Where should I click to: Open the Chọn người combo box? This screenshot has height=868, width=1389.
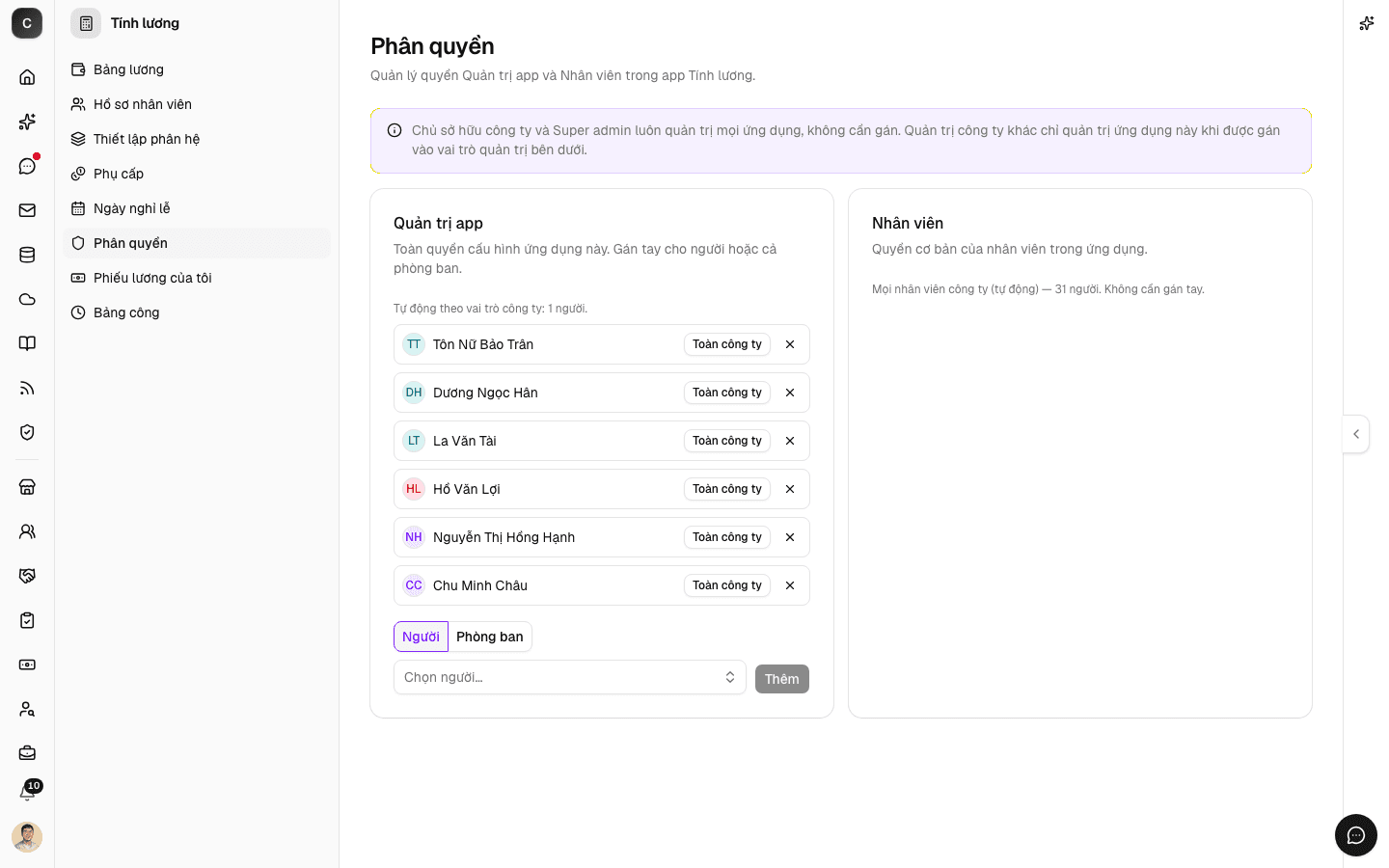[570, 677]
